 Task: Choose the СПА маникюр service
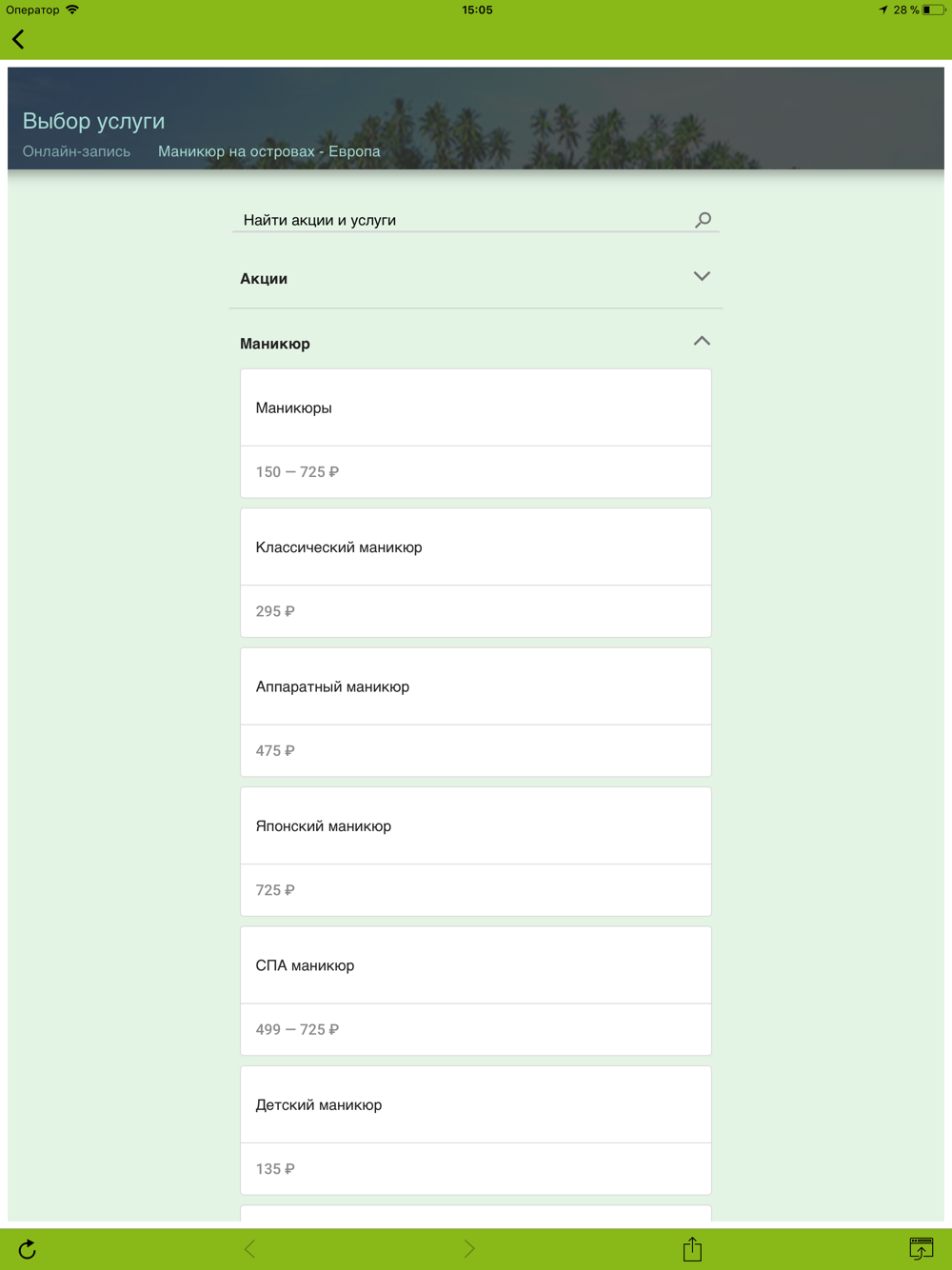475,990
